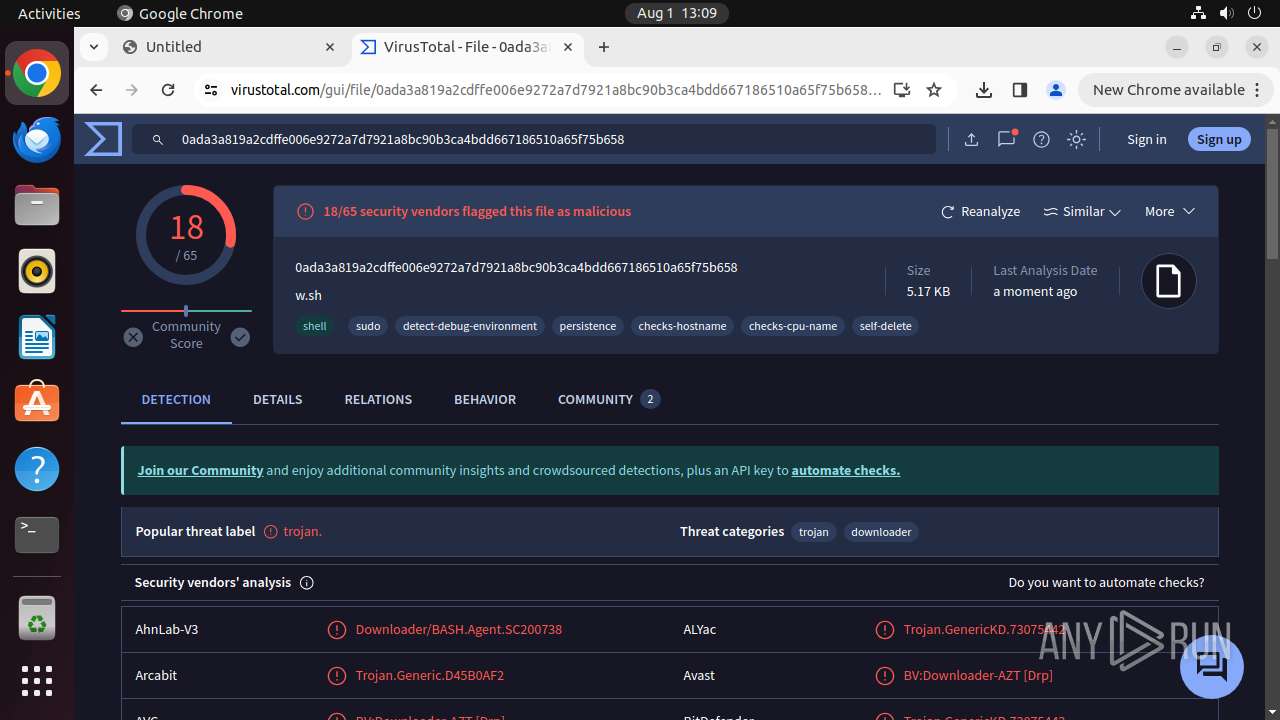Open the notifications comment icon
1280x720 pixels.
(1007, 139)
